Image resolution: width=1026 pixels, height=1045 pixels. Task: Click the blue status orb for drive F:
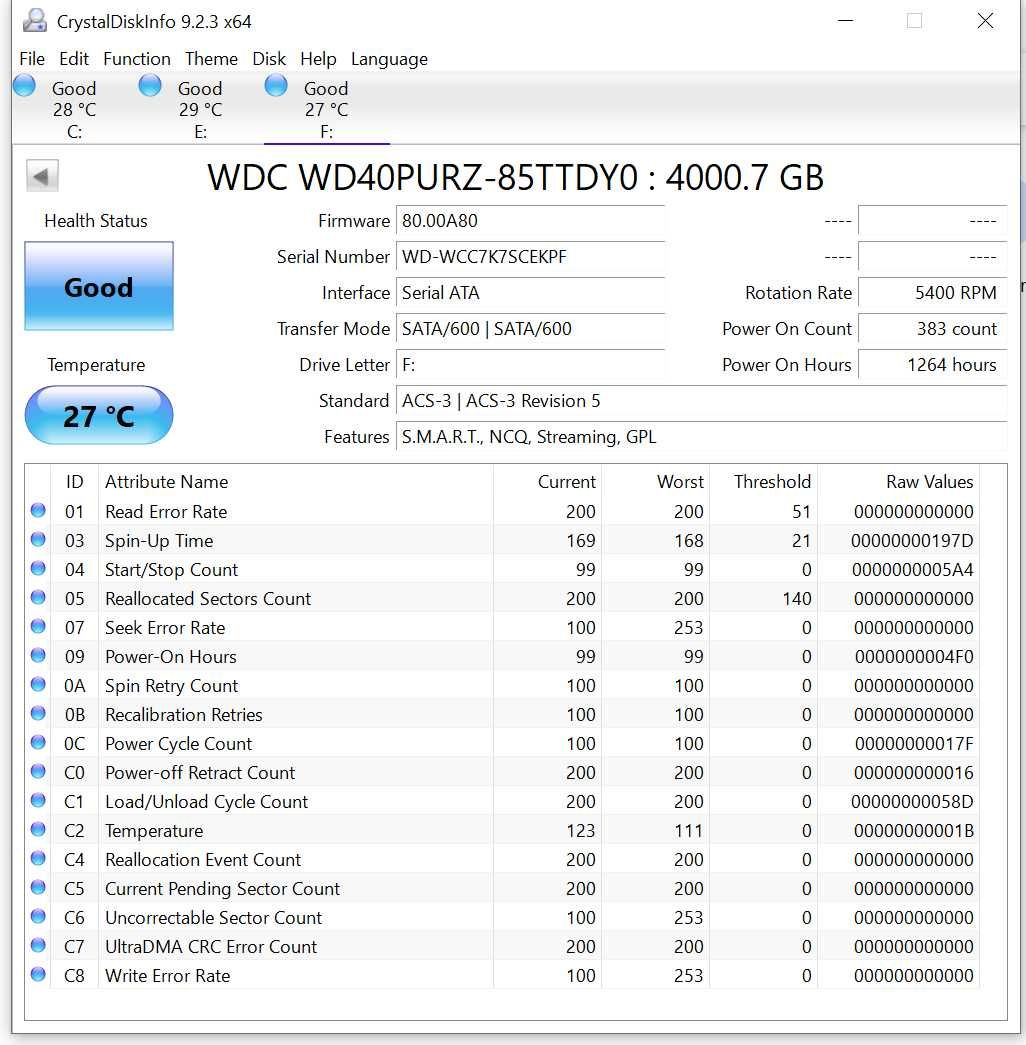276,86
